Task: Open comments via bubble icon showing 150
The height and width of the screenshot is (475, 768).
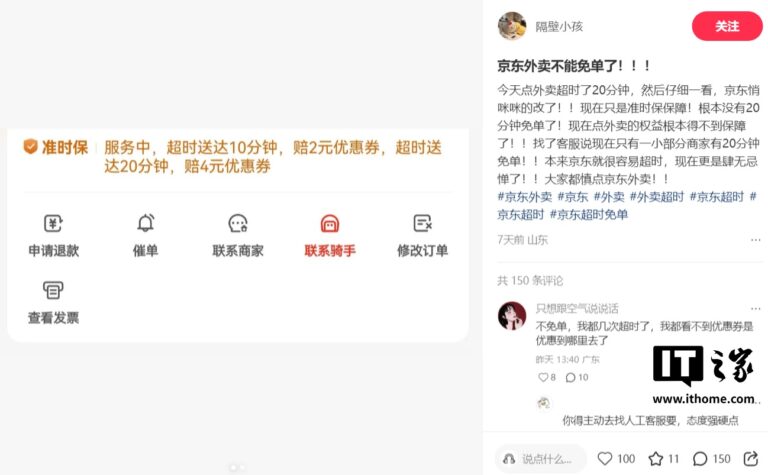Action: click(700, 458)
